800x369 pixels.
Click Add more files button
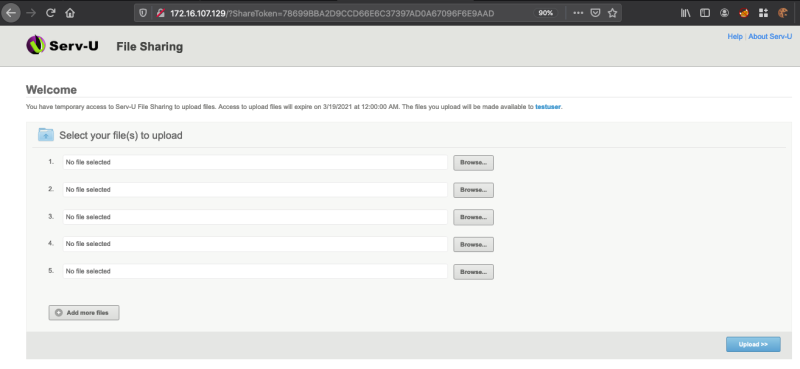point(84,312)
